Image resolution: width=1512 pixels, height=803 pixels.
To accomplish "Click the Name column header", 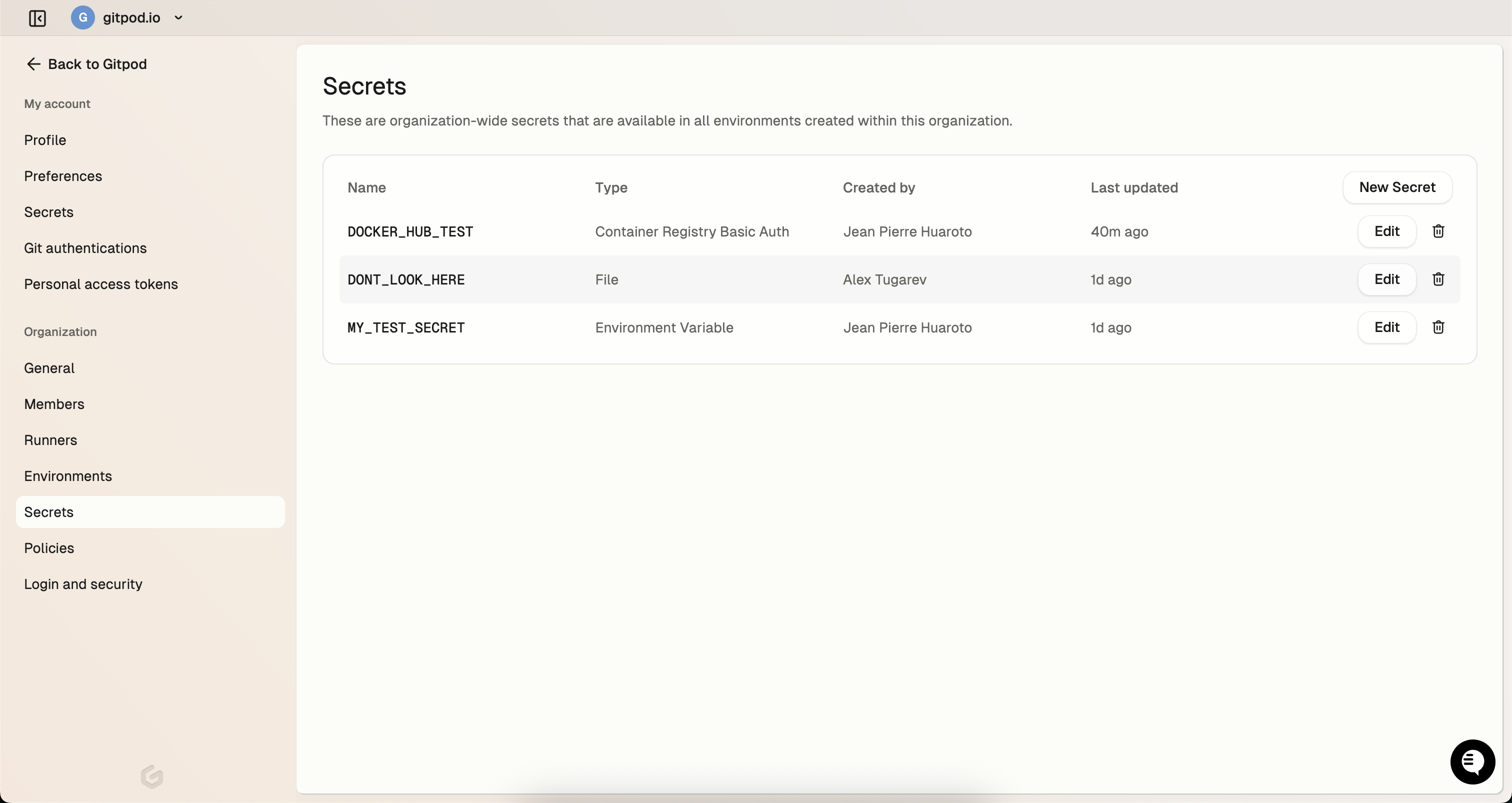I will coord(367,188).
